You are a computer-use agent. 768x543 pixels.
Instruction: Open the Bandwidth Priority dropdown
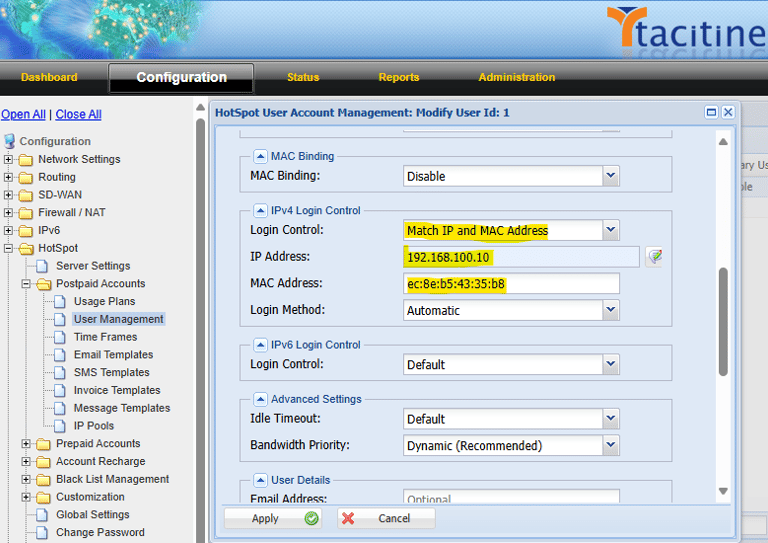[610, 445]
